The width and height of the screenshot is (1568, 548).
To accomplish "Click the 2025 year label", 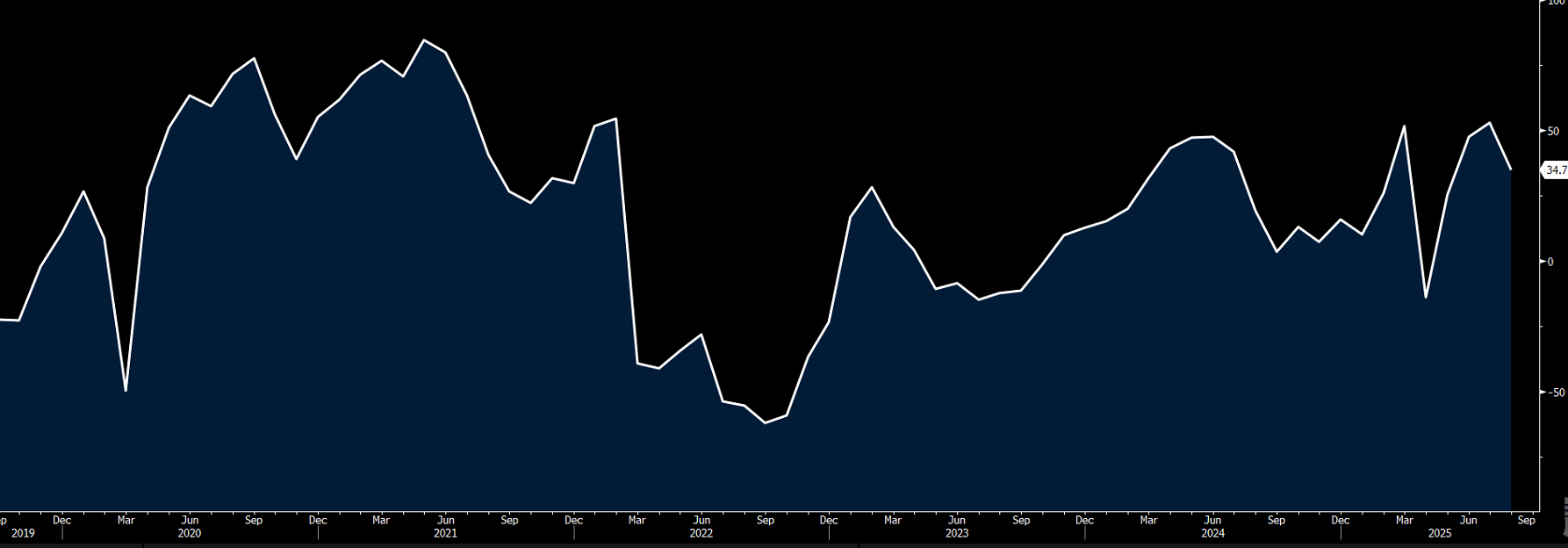I will pyautogui.click(x=1440, y=533).
